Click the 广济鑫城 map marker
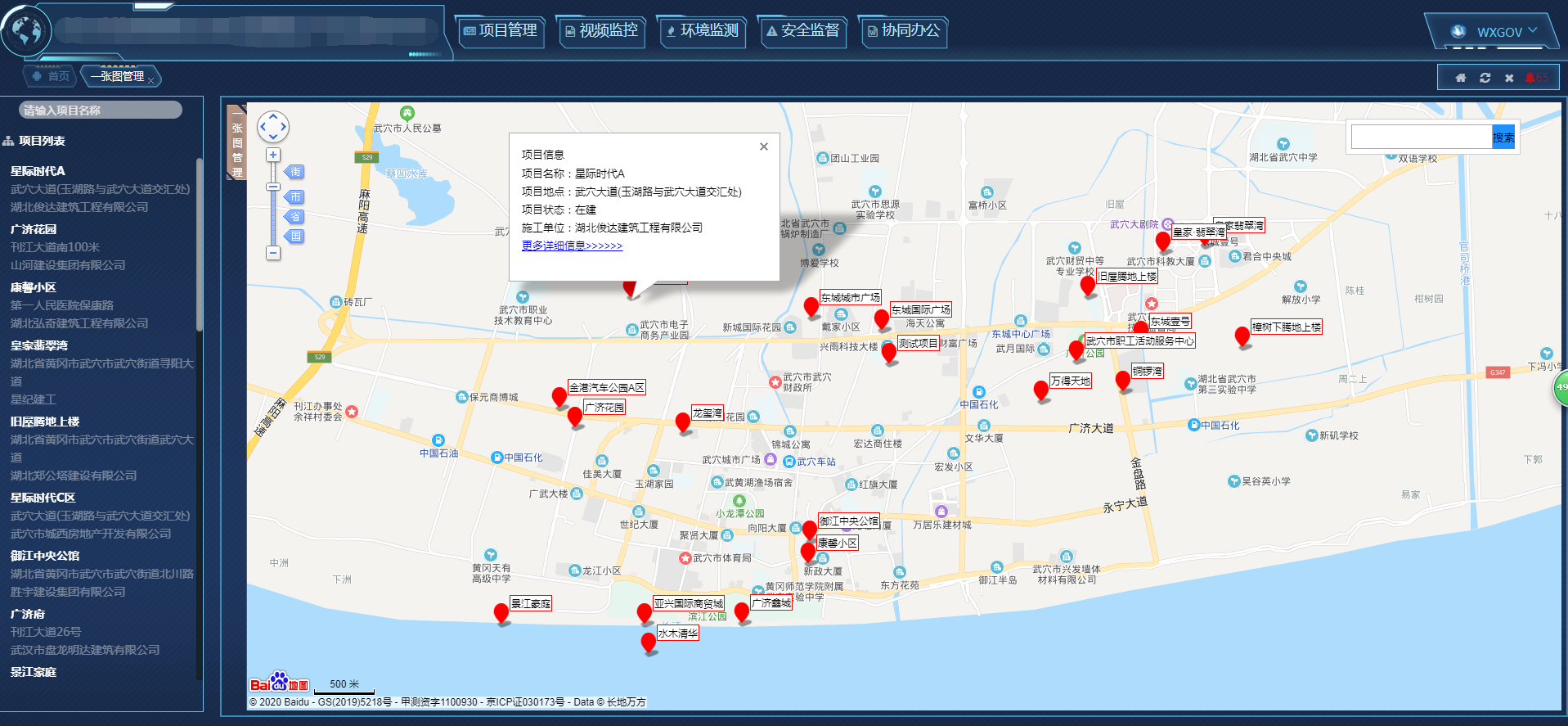 (x=742, y=612)
